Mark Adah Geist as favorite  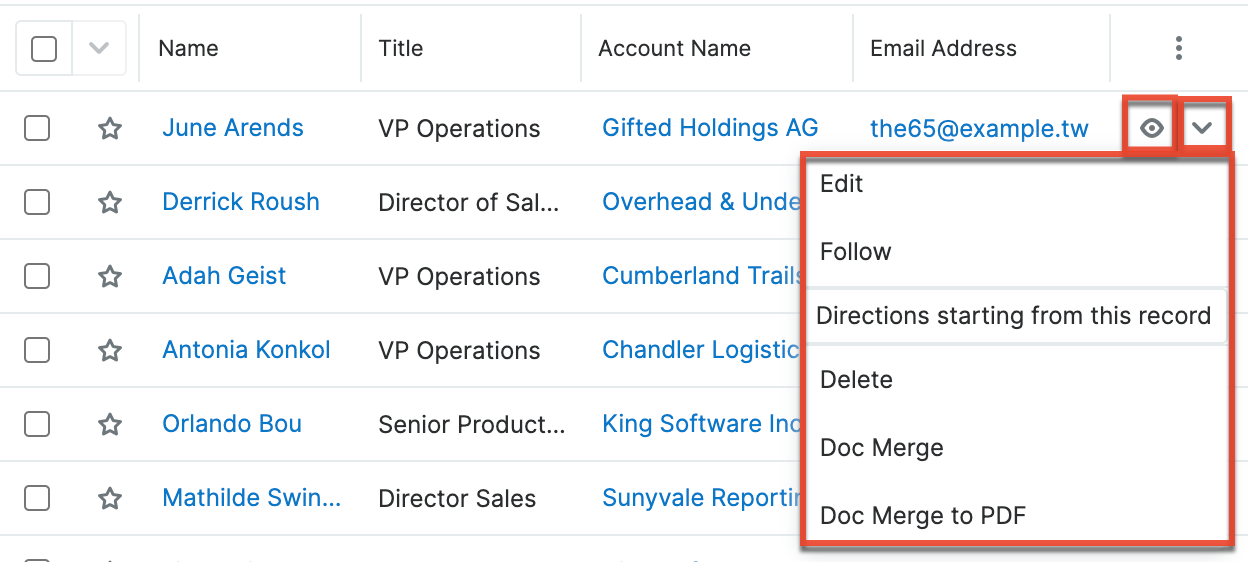click(110, 276)
